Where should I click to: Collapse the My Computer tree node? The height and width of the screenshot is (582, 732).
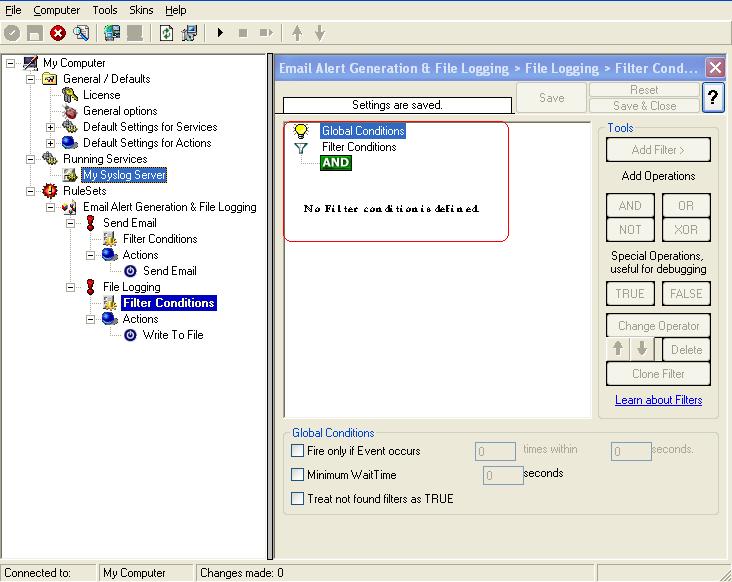point(10,63)
